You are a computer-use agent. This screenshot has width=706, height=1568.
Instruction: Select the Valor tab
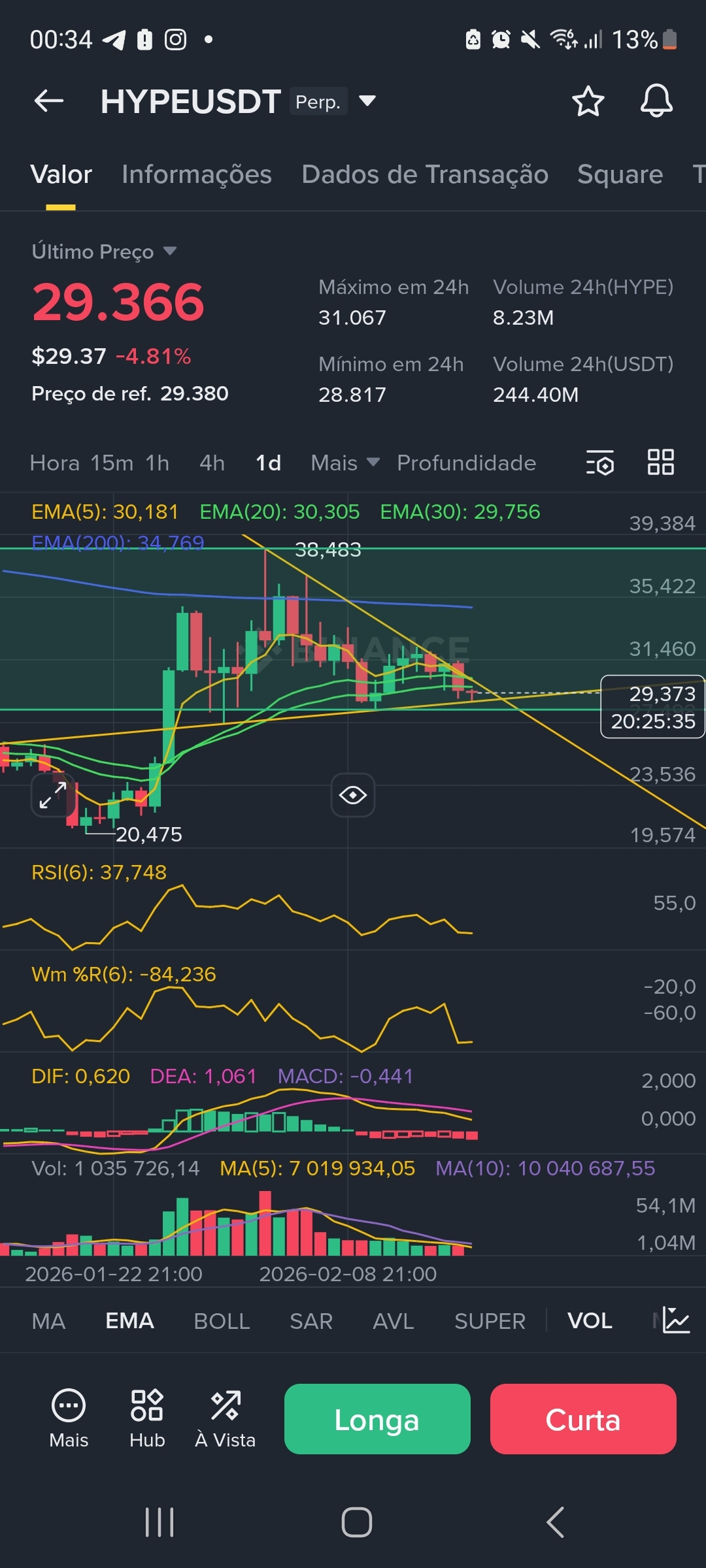[x=61, y=175]
